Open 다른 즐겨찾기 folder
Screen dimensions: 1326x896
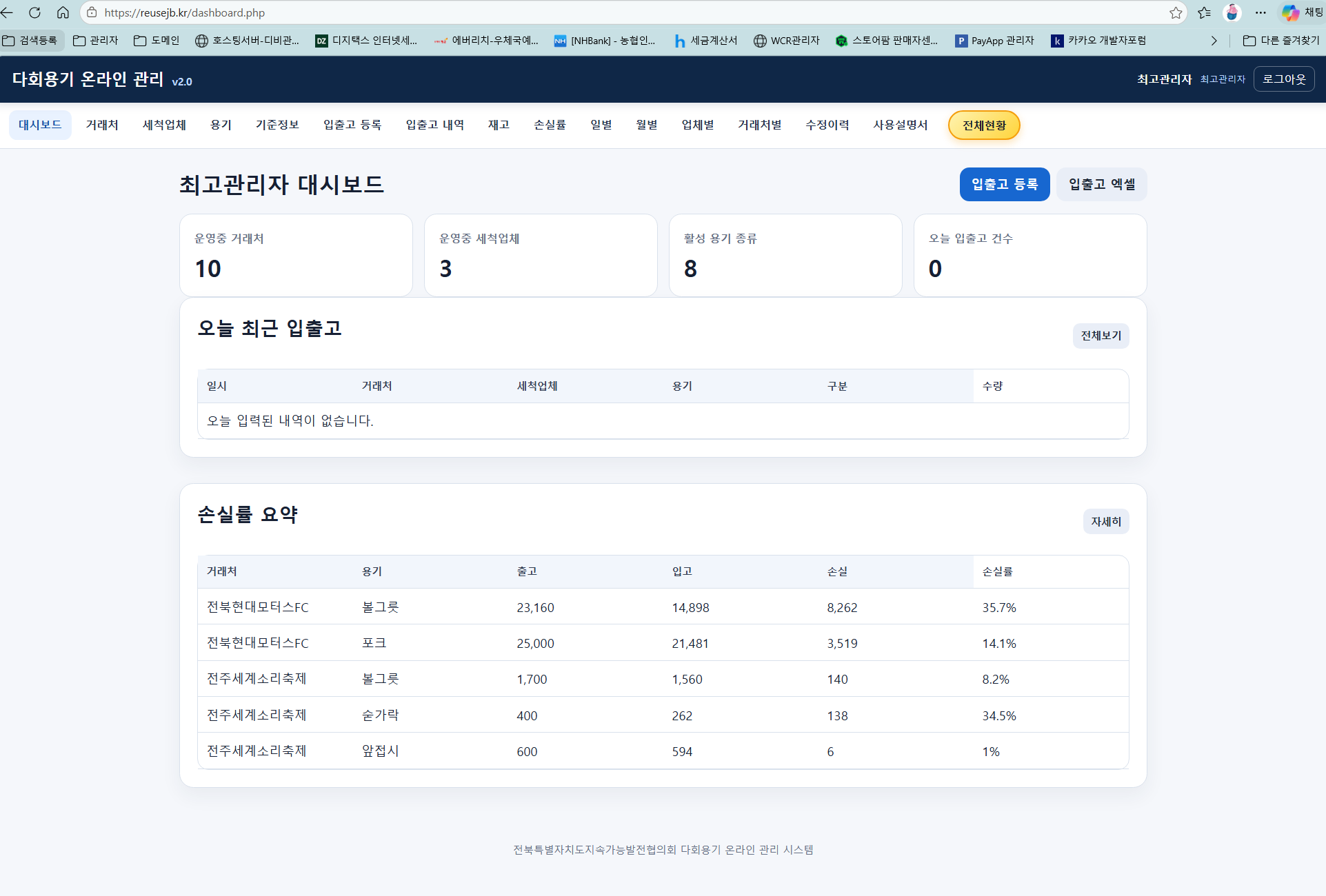click(x=1281, y=41)
